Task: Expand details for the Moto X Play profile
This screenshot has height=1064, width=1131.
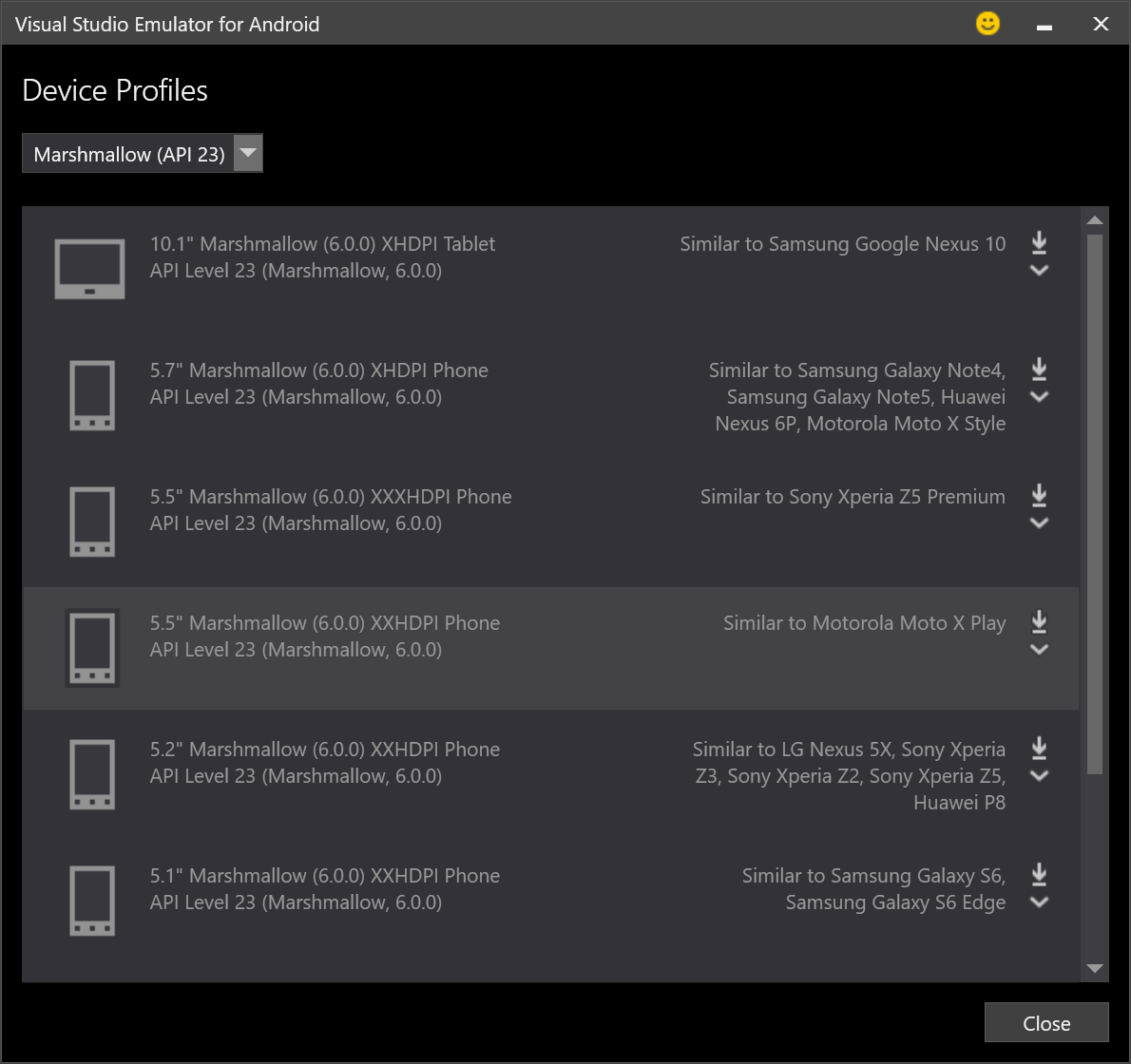Action: point(1039,650)
